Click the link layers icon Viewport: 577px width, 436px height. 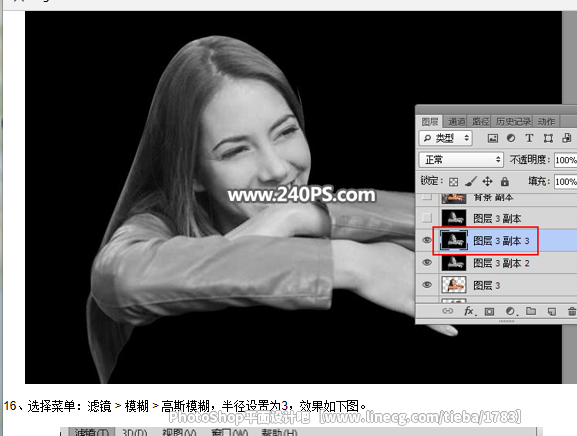click(447, 311)
